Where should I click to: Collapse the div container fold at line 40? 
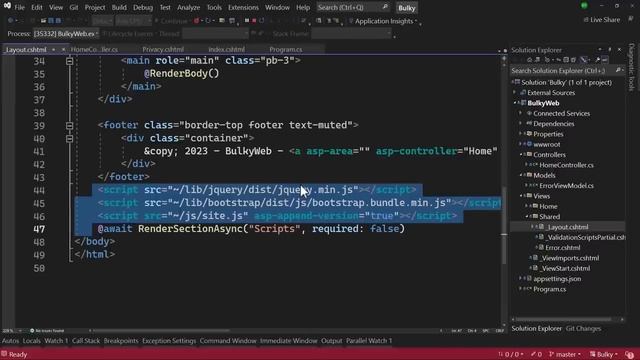click(69, 139)
